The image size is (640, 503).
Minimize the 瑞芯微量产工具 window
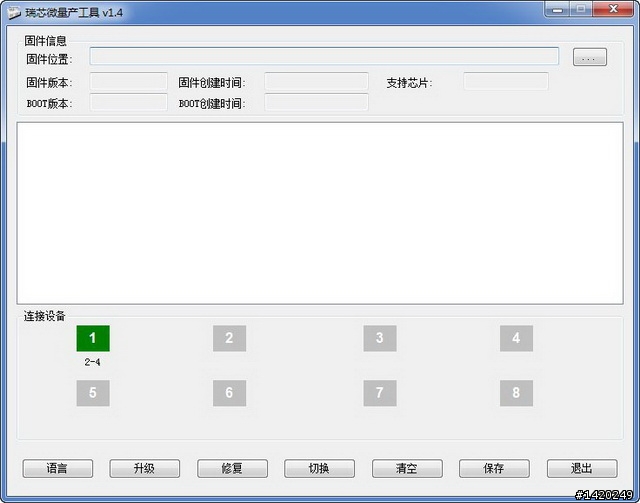click(557, 9)
